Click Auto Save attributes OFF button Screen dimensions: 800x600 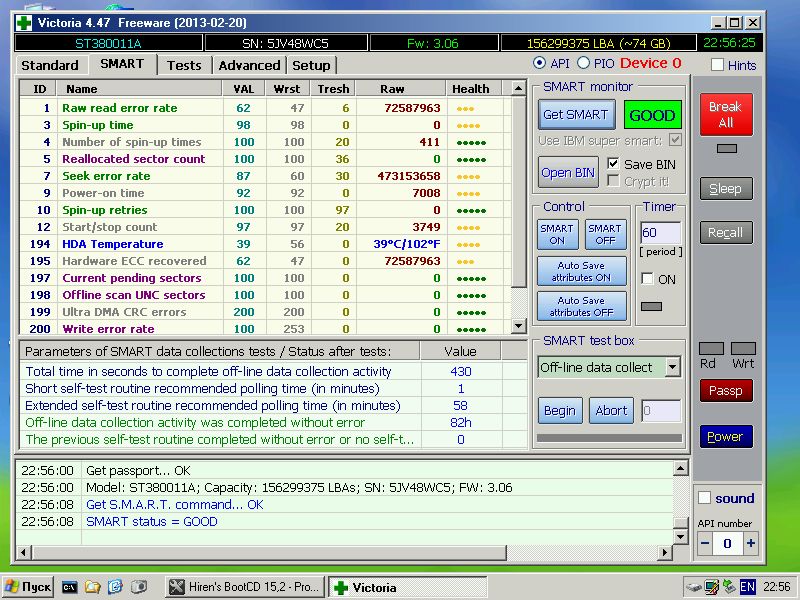tap(582, 306)
